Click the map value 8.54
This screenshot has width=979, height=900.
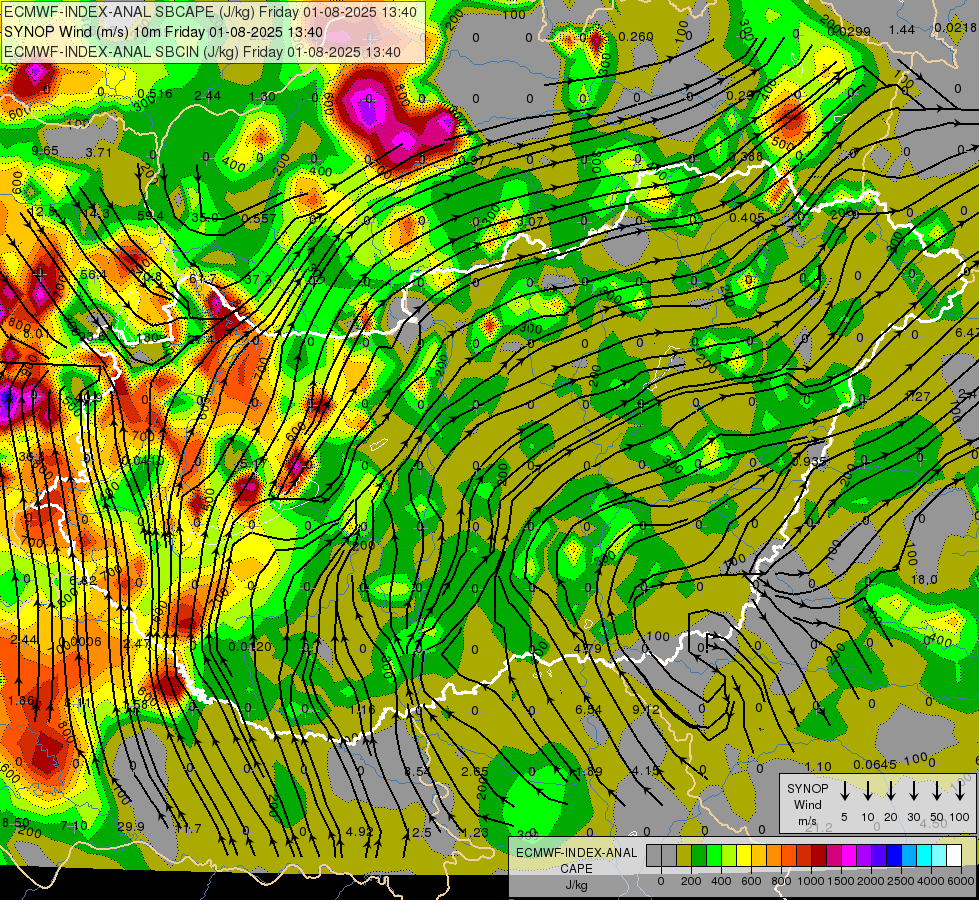pos(417,771)
